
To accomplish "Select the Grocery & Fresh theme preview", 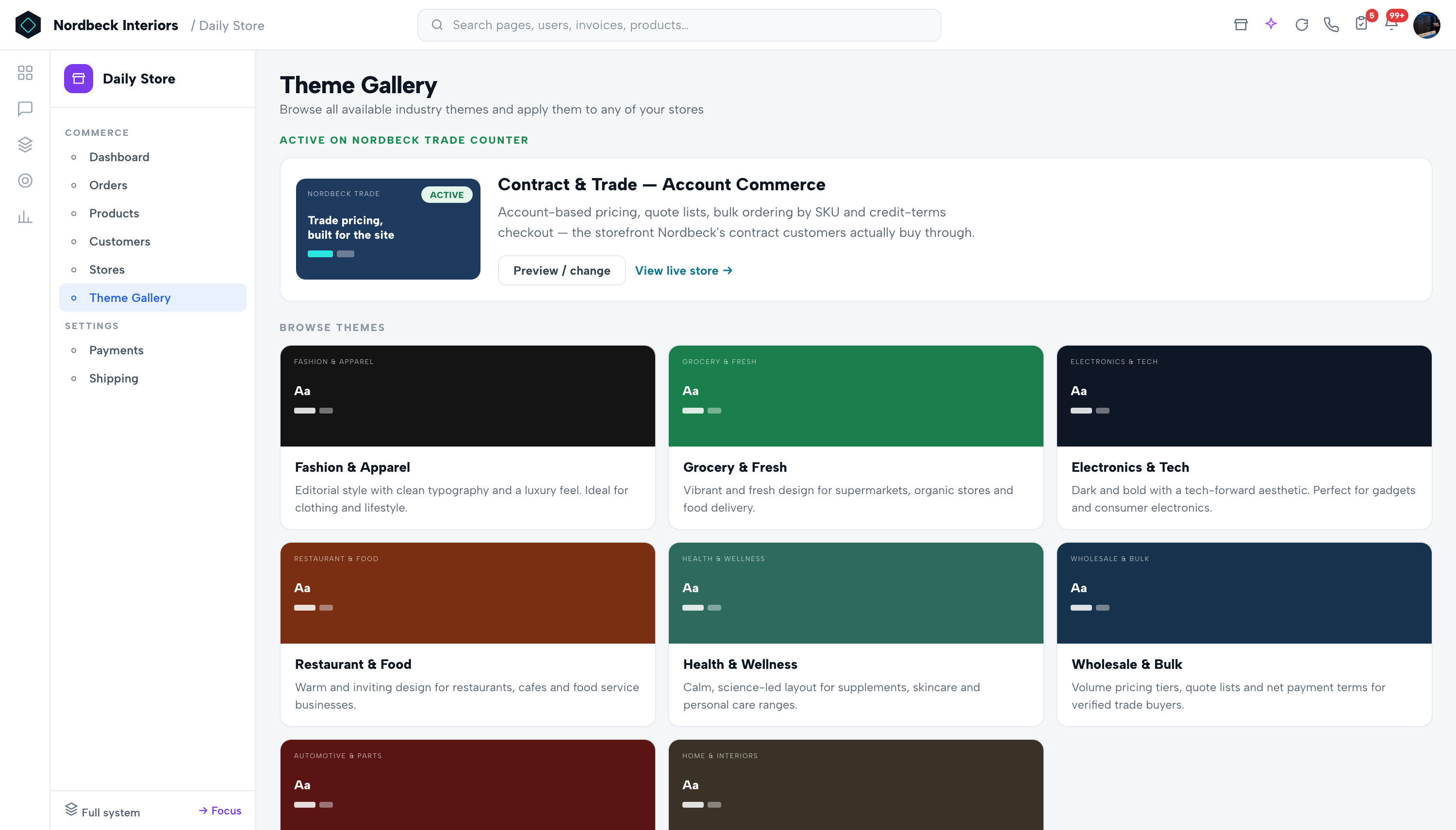I will pos(856,396).
